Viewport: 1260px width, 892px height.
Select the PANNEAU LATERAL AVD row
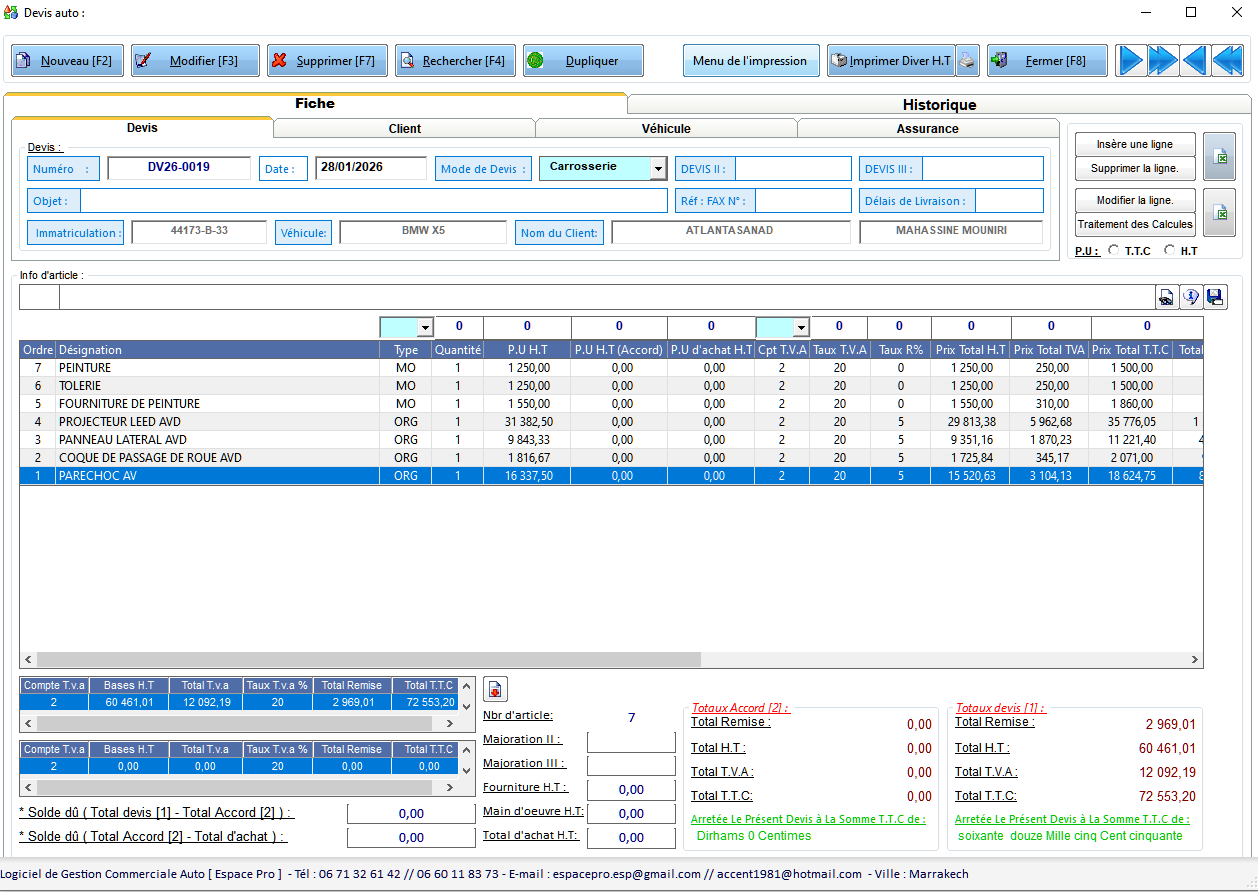tap(611, 440)
